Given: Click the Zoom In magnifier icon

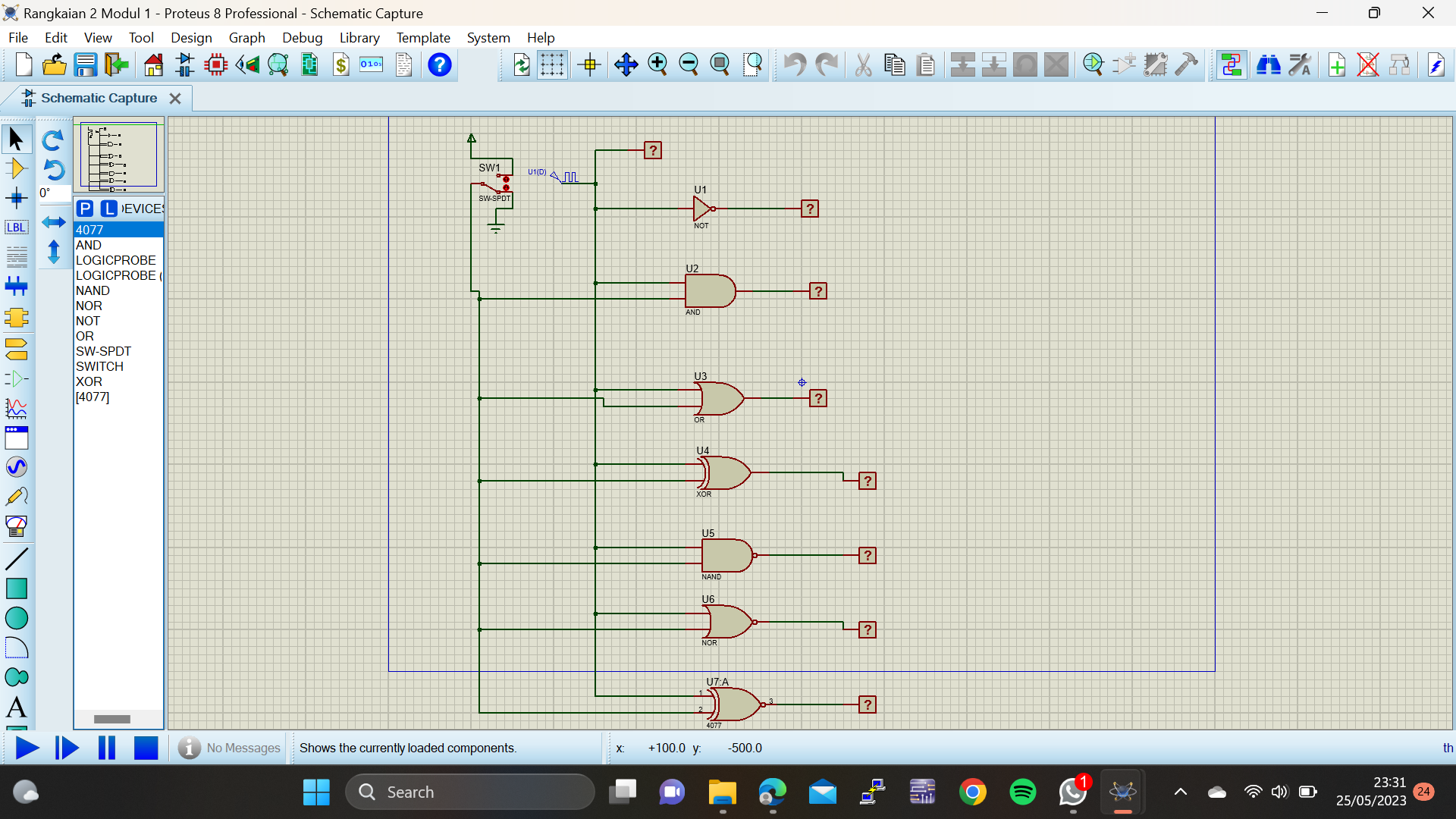Looking at the screenshot, I should 657,65.
